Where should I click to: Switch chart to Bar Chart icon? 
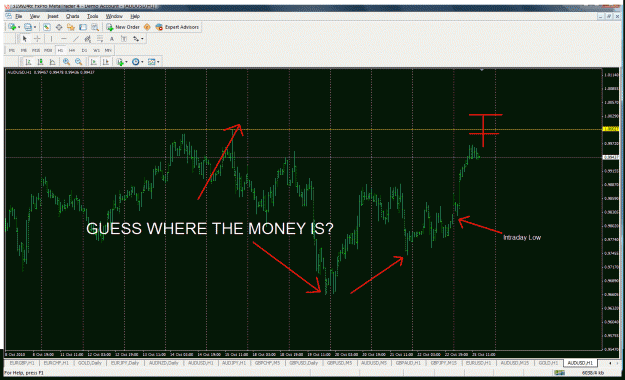(x=28, y=62)
